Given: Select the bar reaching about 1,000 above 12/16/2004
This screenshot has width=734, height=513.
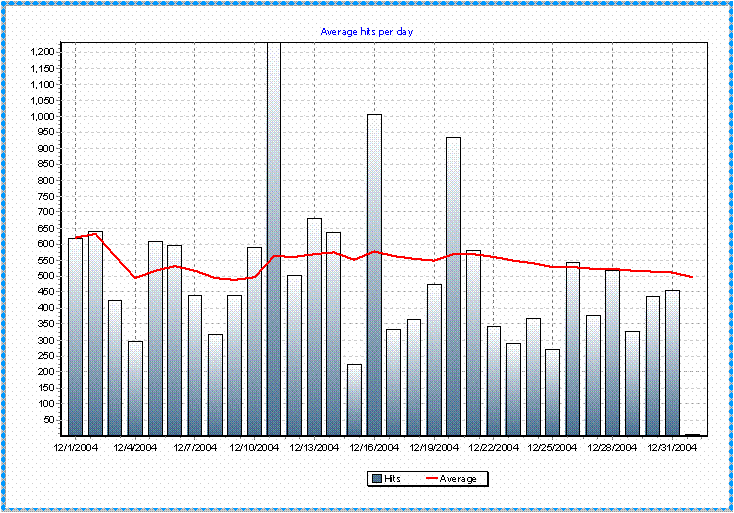Looking at the screenshot, I should 374,275.
